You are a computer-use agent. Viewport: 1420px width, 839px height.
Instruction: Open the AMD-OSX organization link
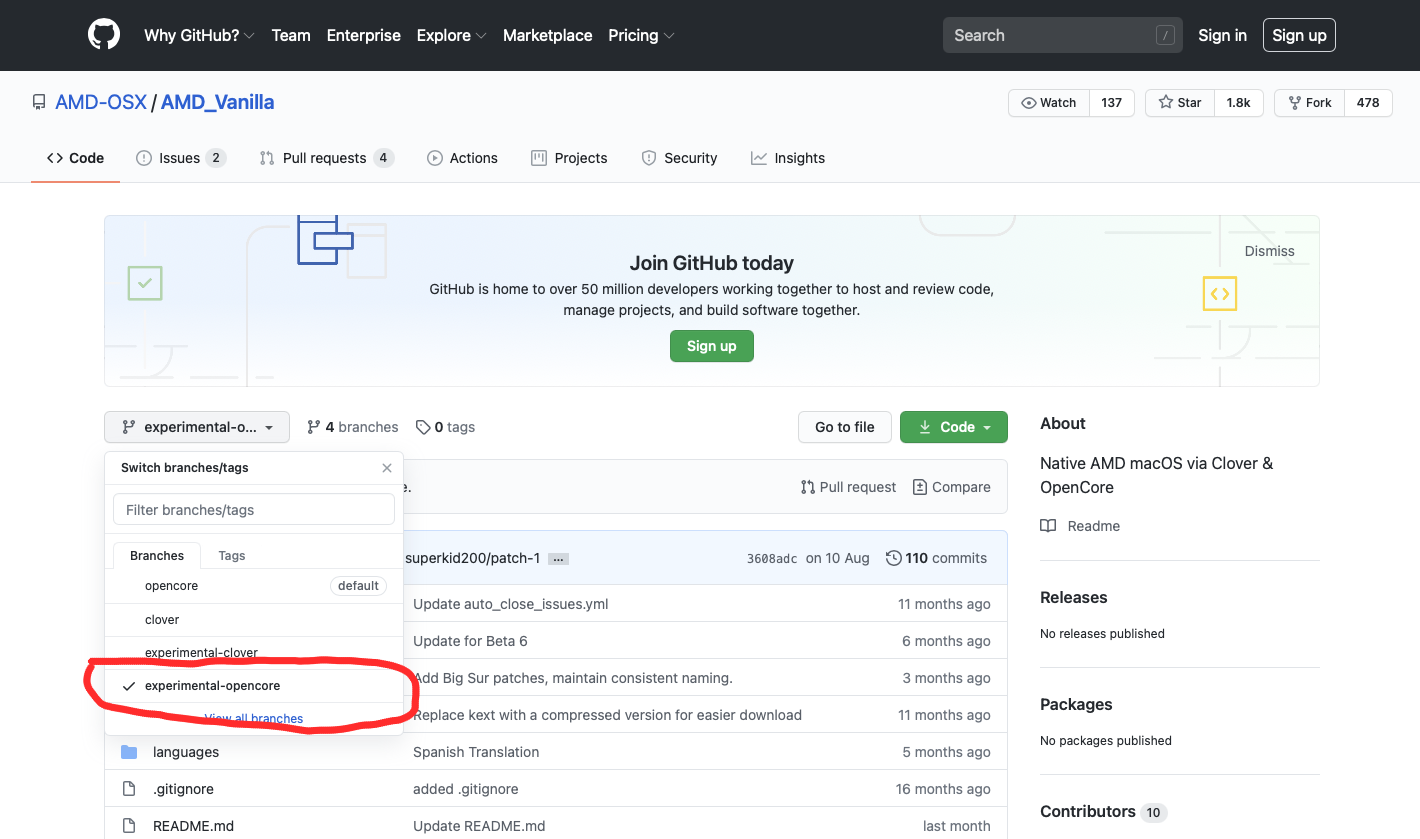tap(101, 102)
